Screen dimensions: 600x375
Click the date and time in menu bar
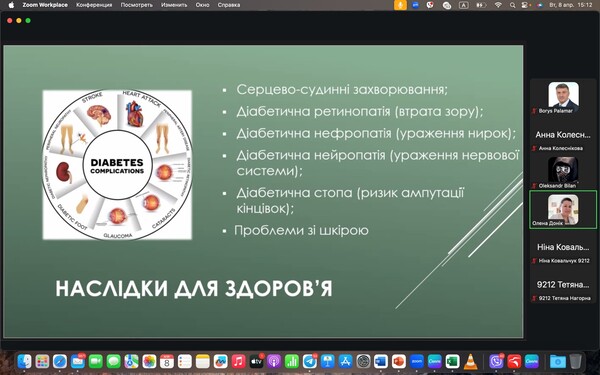[571, 5]
